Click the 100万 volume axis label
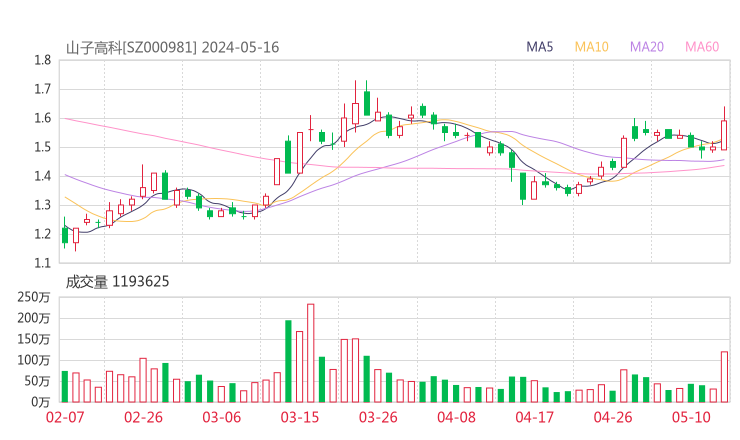Viewport: 740px width, 440px height. pyautogui.click(x=34, y=360)
